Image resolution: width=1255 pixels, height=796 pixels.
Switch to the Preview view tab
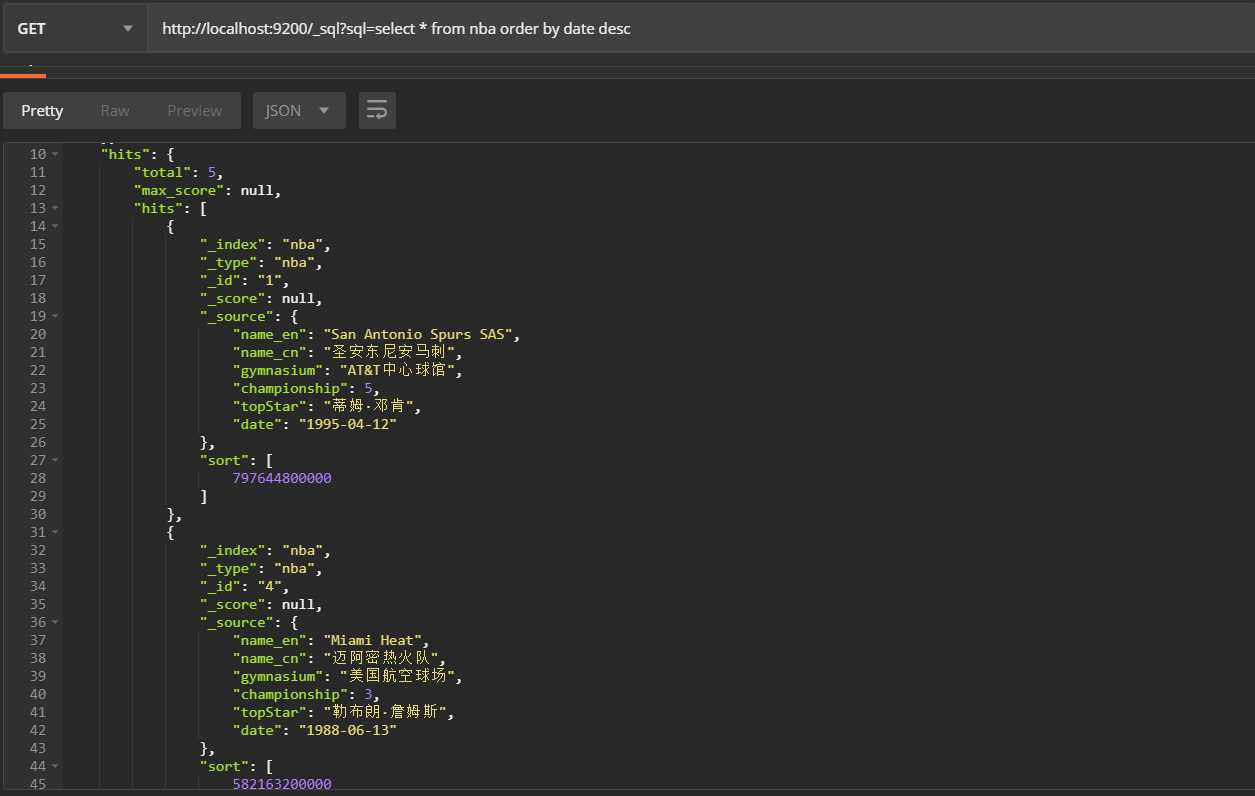[194, 111]
